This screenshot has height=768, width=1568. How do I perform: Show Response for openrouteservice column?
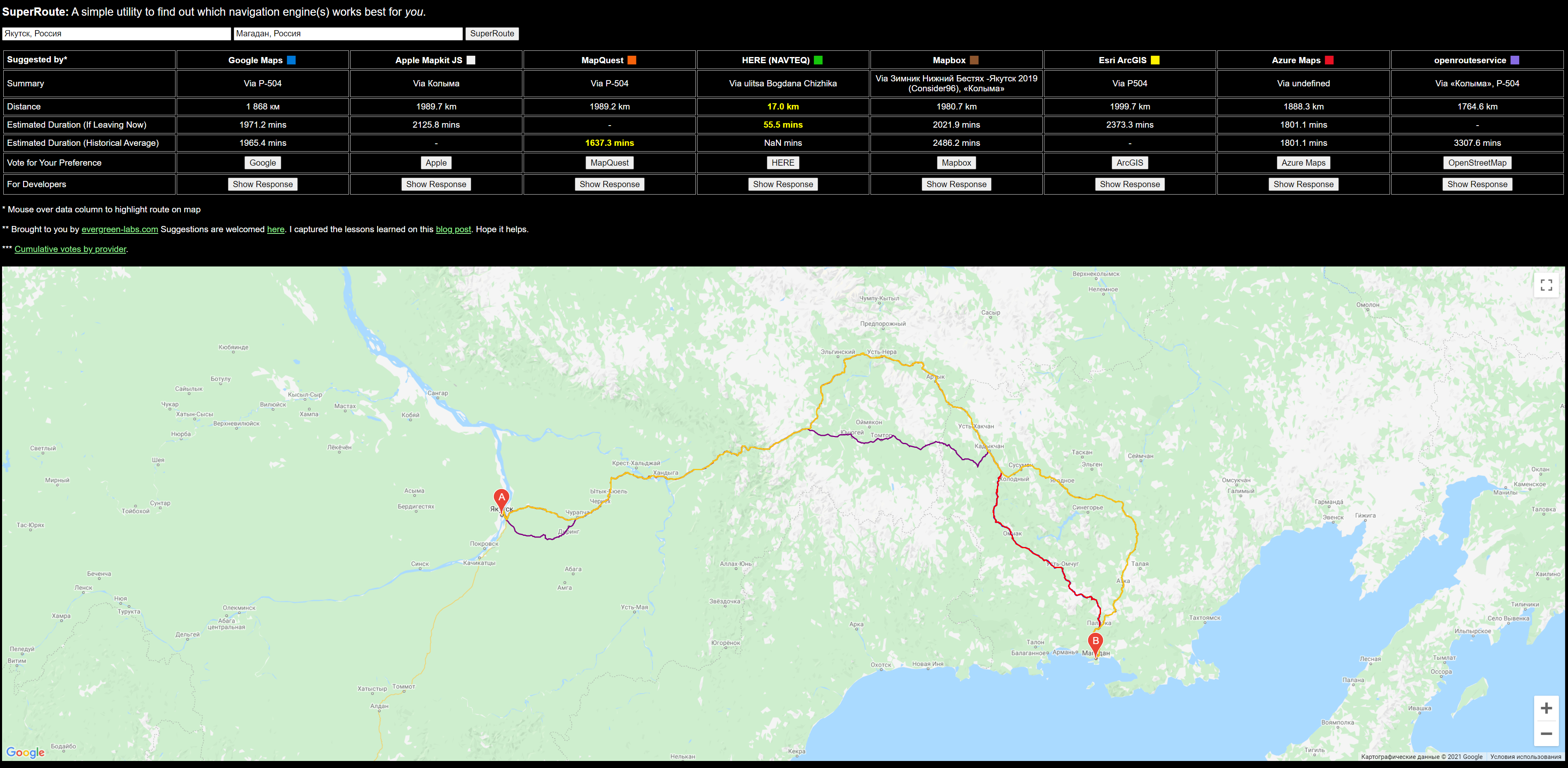click(x=1477, y=184)
